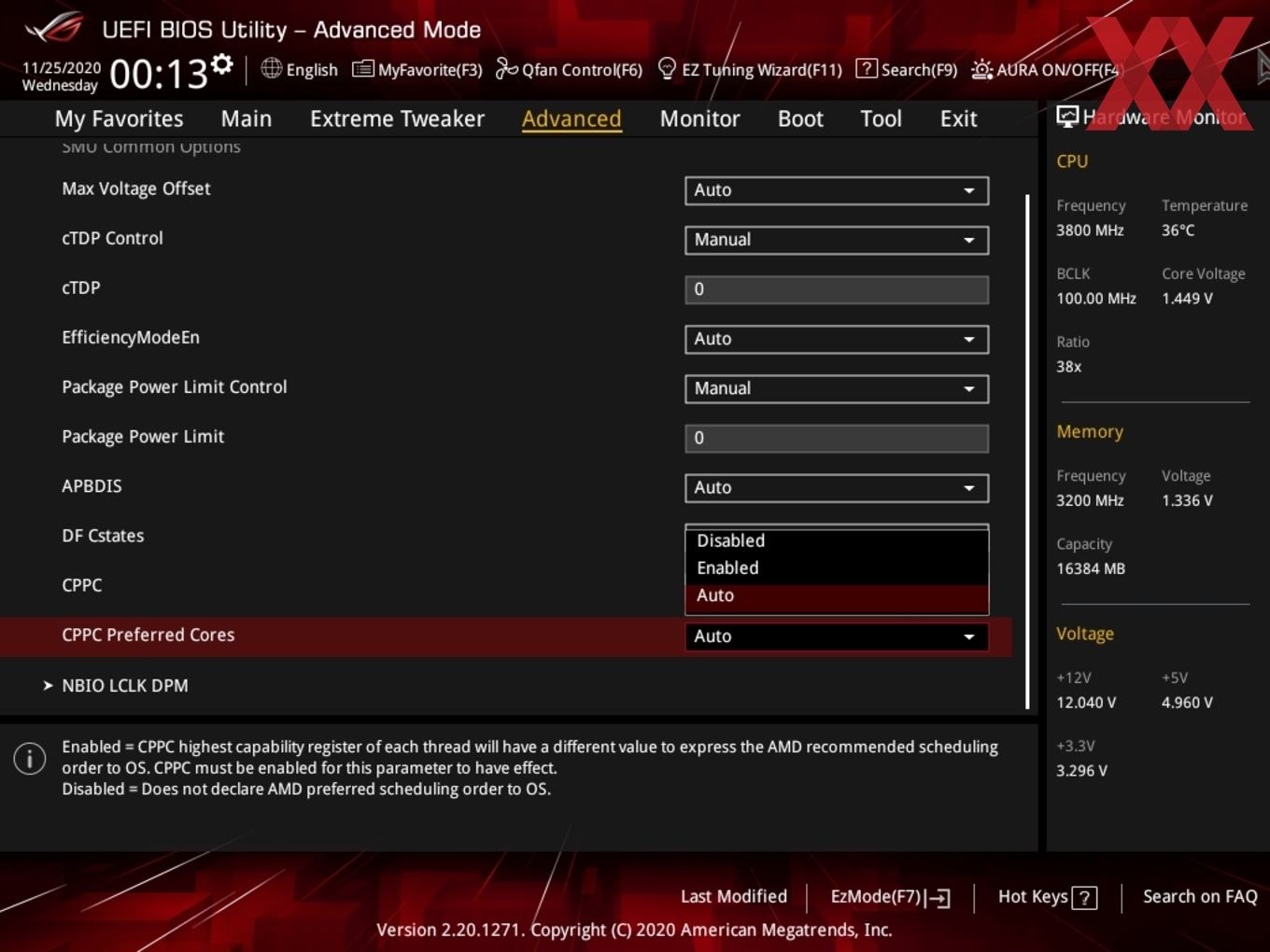Click BCLK value 100.00 MHz
This screenshot has height=952, width=1270.
(x=1096, y=299)
